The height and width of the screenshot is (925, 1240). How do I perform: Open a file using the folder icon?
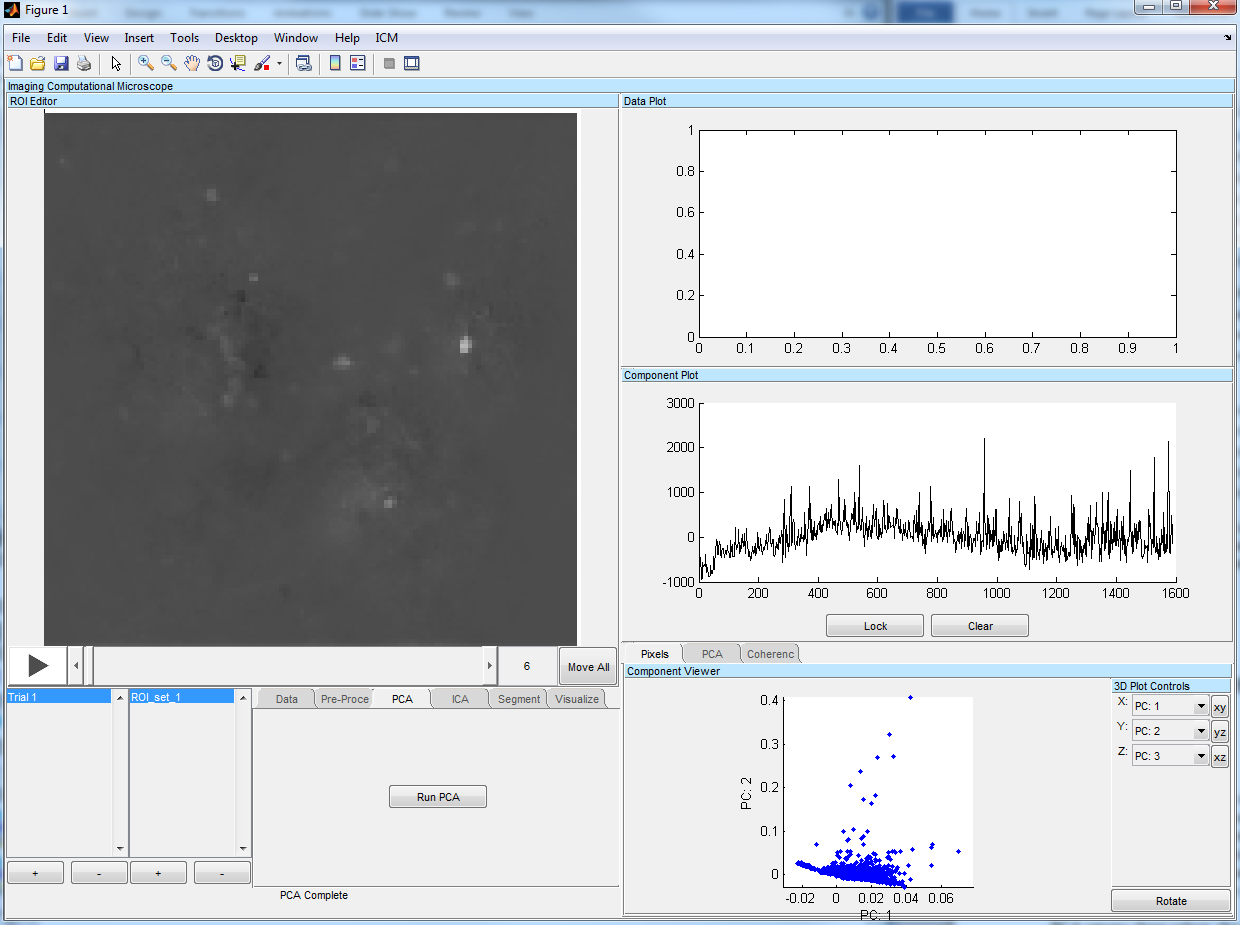pyautogui.click(x=38, y=63)
